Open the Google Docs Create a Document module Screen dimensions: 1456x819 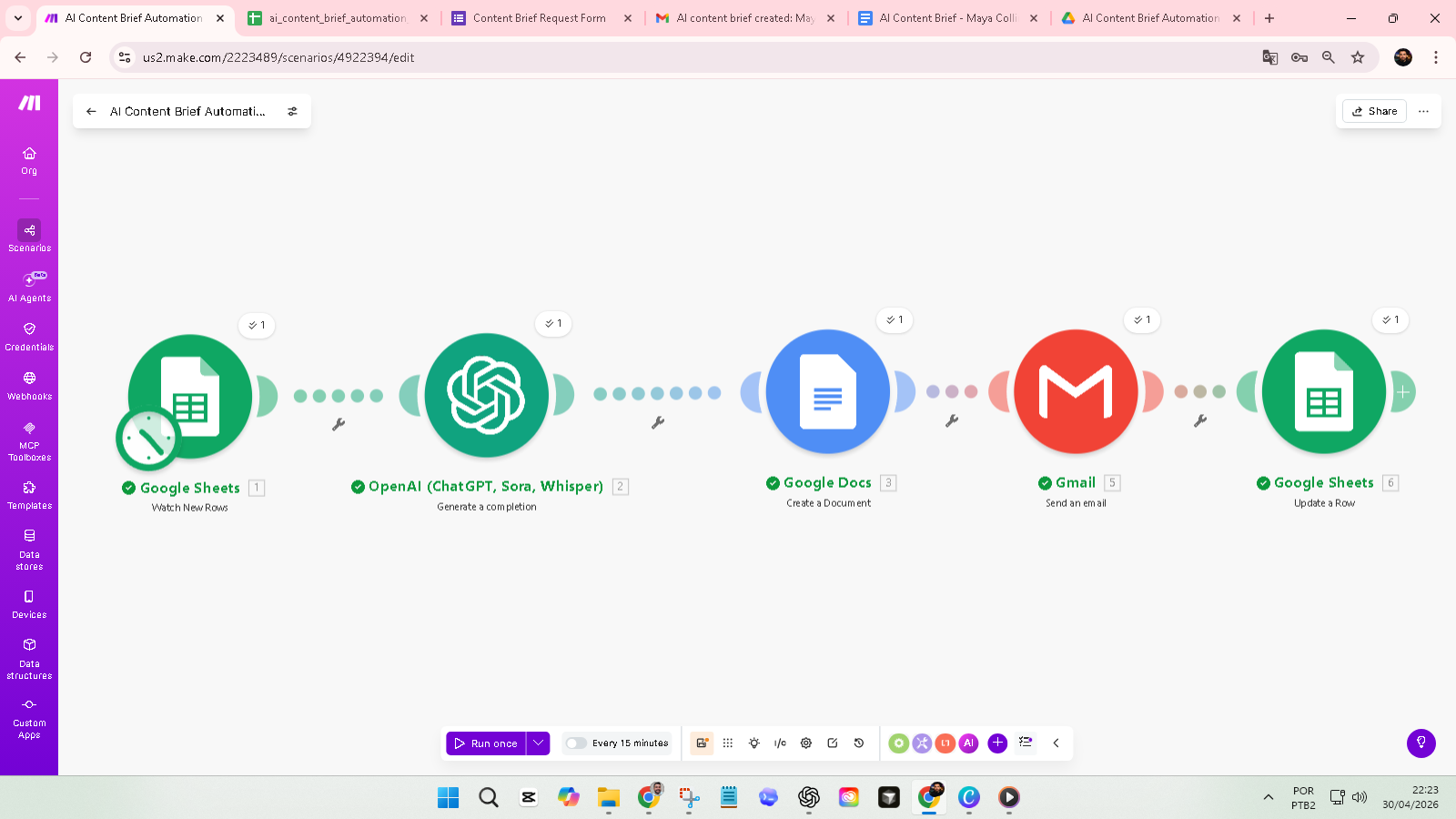click(828, 391)
